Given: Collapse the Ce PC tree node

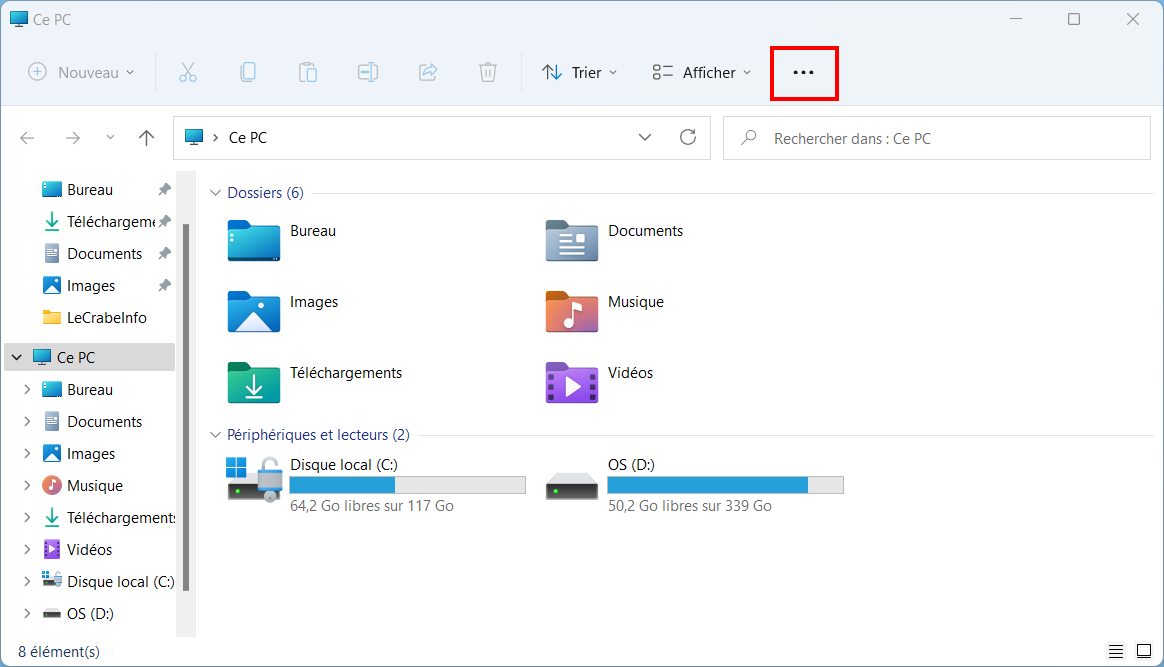Looking at the screenshot, I should (x=17, y=358).
